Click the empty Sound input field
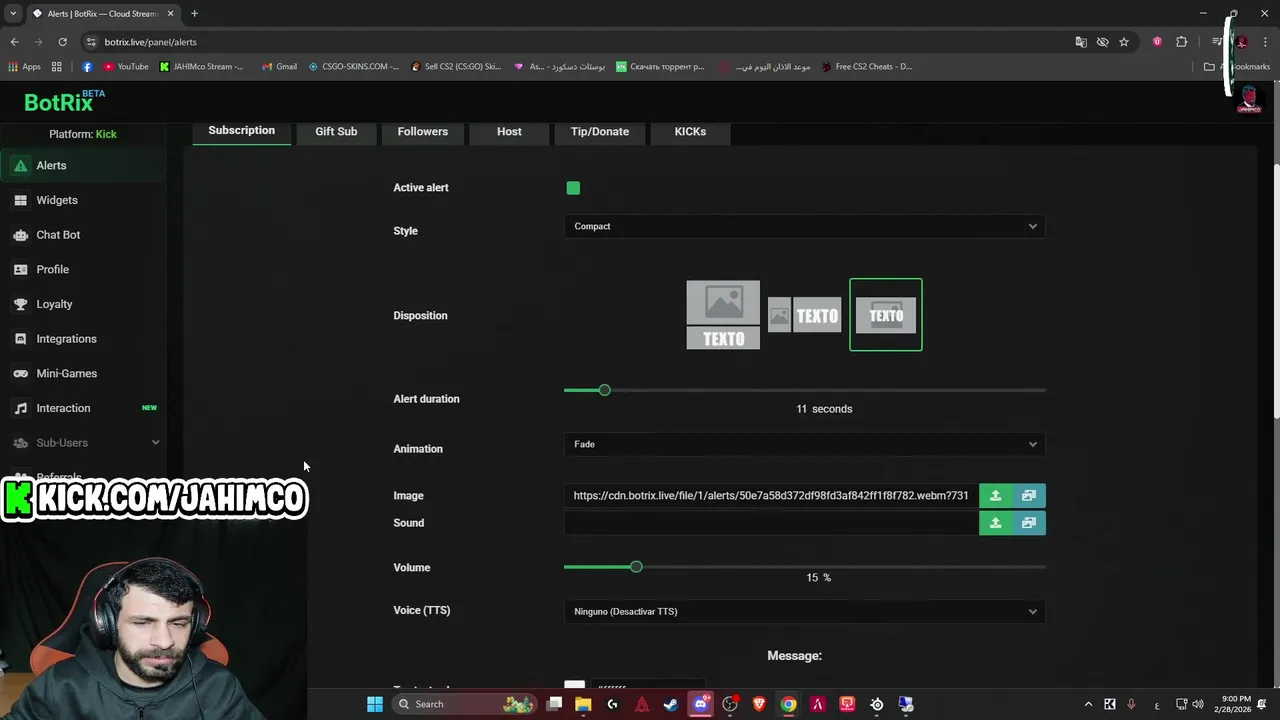The height and width of the screenshot is (720, 1280). (771, 523)
